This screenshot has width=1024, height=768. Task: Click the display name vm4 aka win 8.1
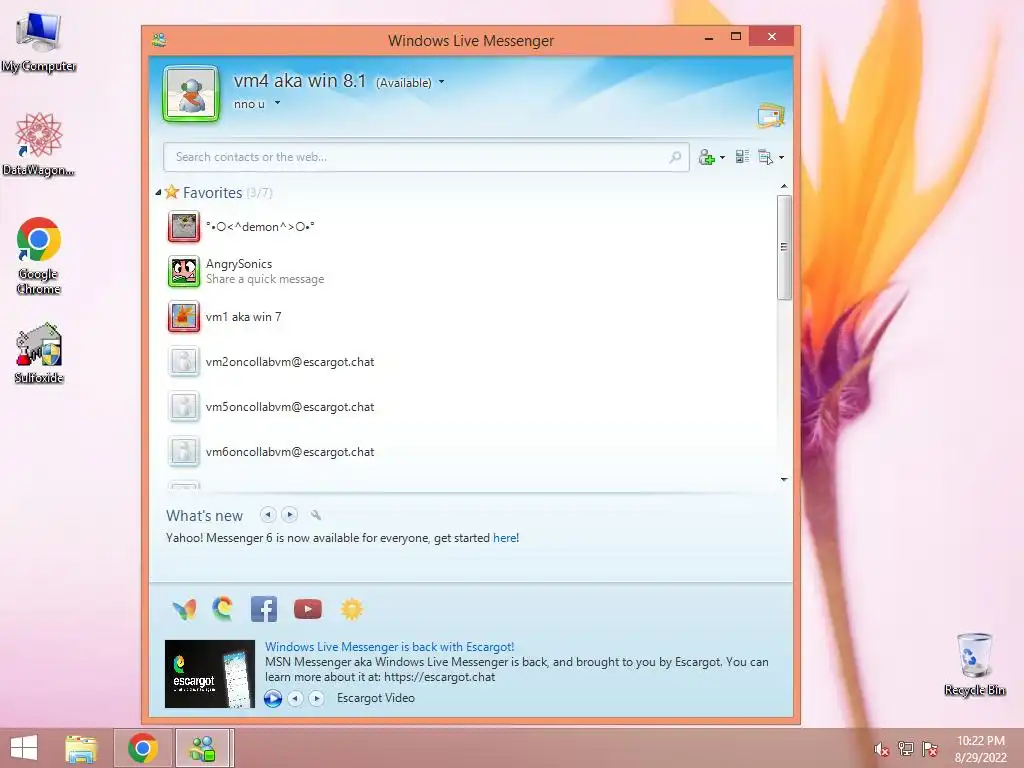click(300, 81)
